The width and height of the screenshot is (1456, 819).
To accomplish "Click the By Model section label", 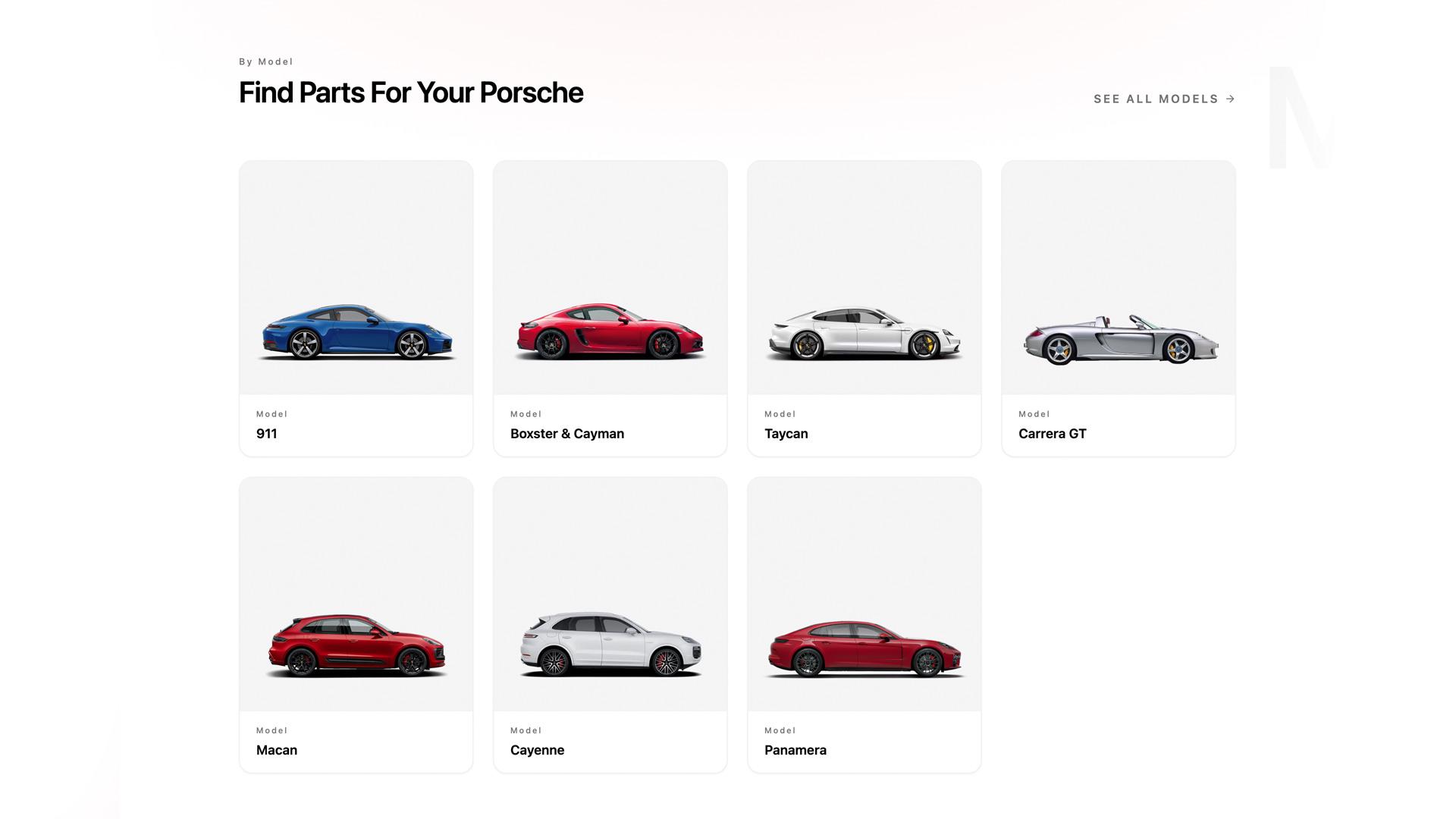I will 266,62.
